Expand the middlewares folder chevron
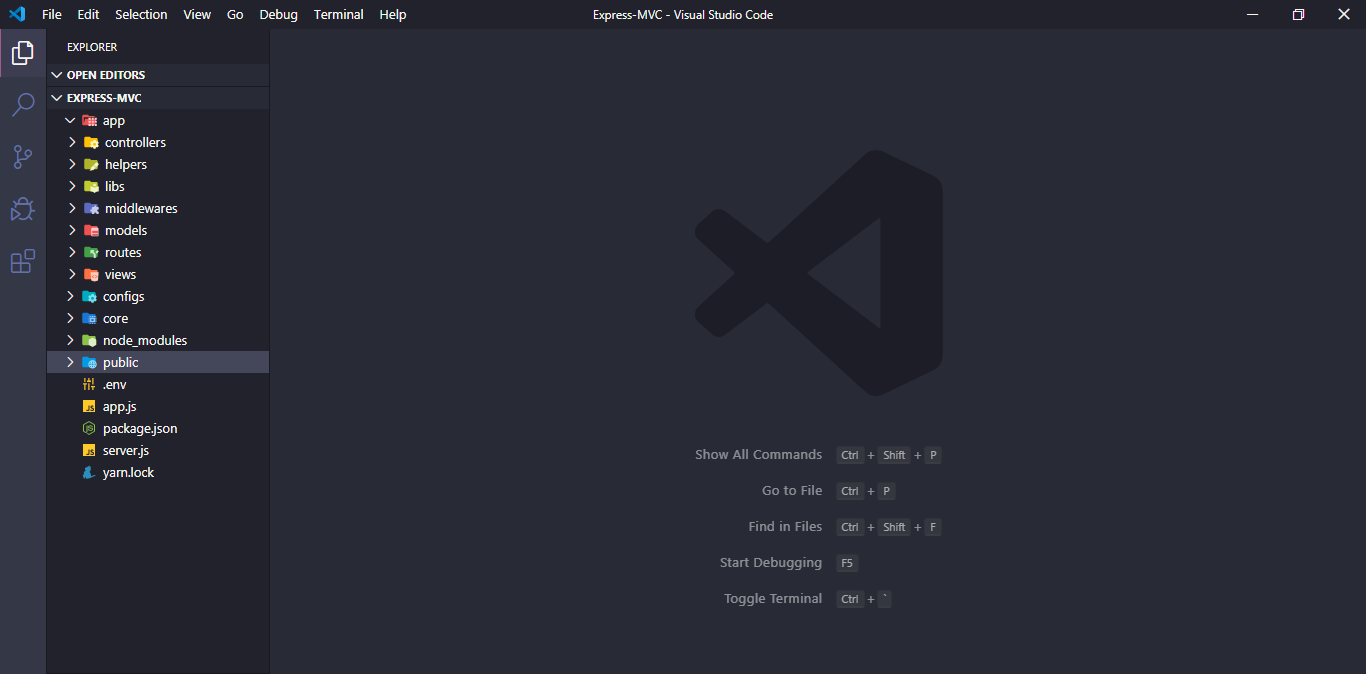This screenshot has width=1366, height=674. coord(72,208)
